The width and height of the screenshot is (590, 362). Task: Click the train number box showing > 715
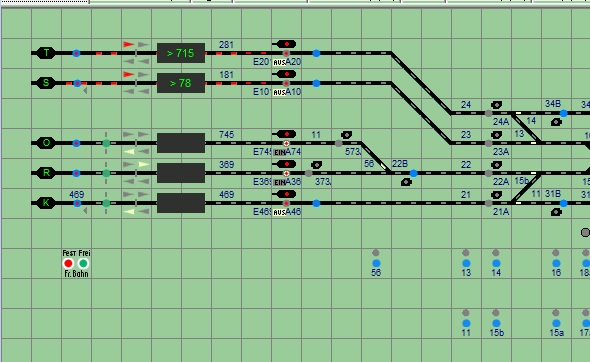click(x=181, y=53)
